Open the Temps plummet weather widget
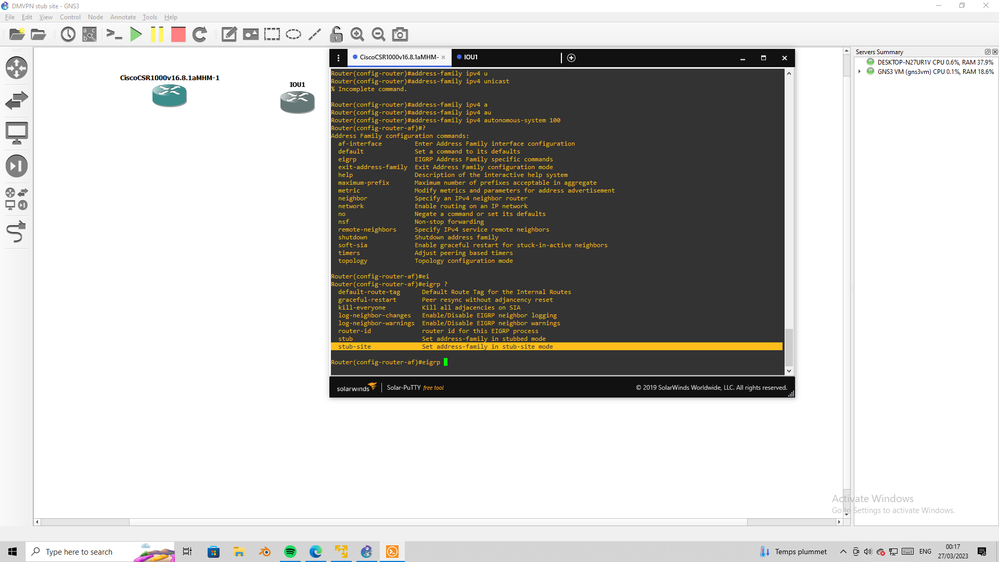 point(793,551)
